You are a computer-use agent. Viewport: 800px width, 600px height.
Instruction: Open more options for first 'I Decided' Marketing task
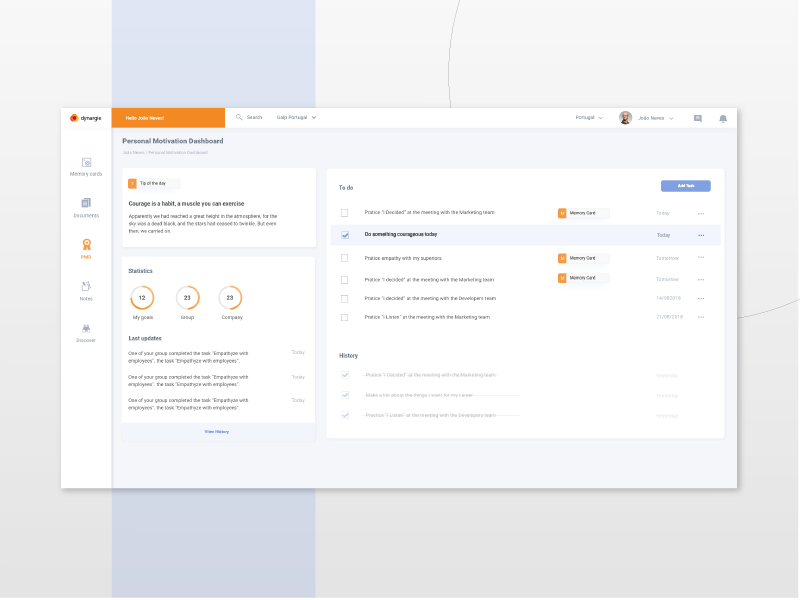(701, 213)
